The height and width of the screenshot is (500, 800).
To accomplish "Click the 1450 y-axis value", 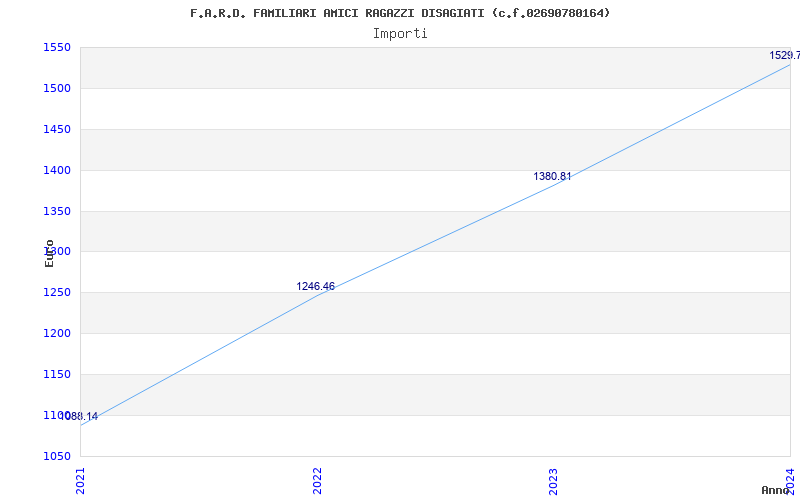I will pos(57,129).
